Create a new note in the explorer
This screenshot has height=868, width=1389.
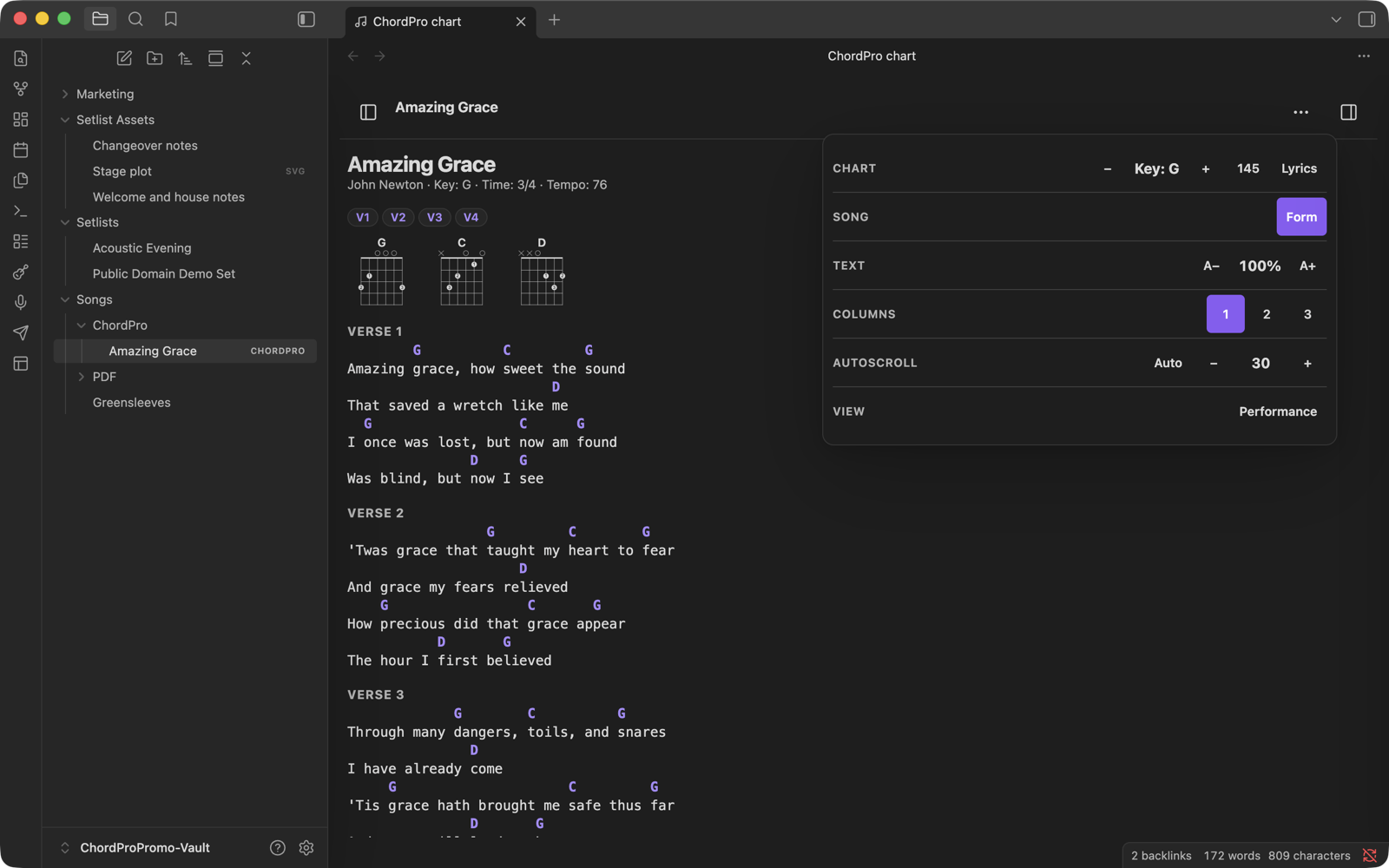click(x=124, y=58)
